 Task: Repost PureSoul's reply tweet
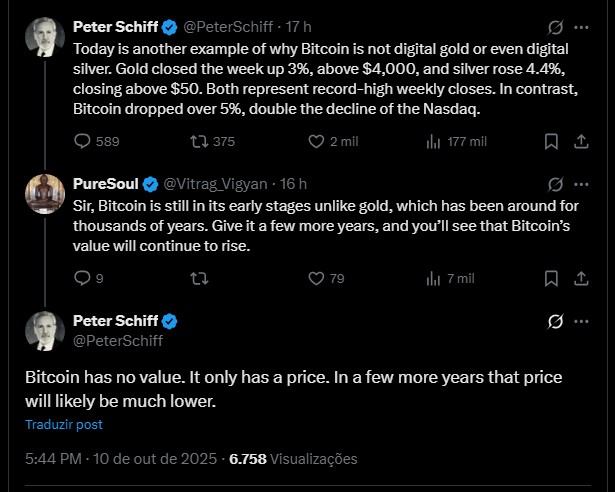pos(198,279)
